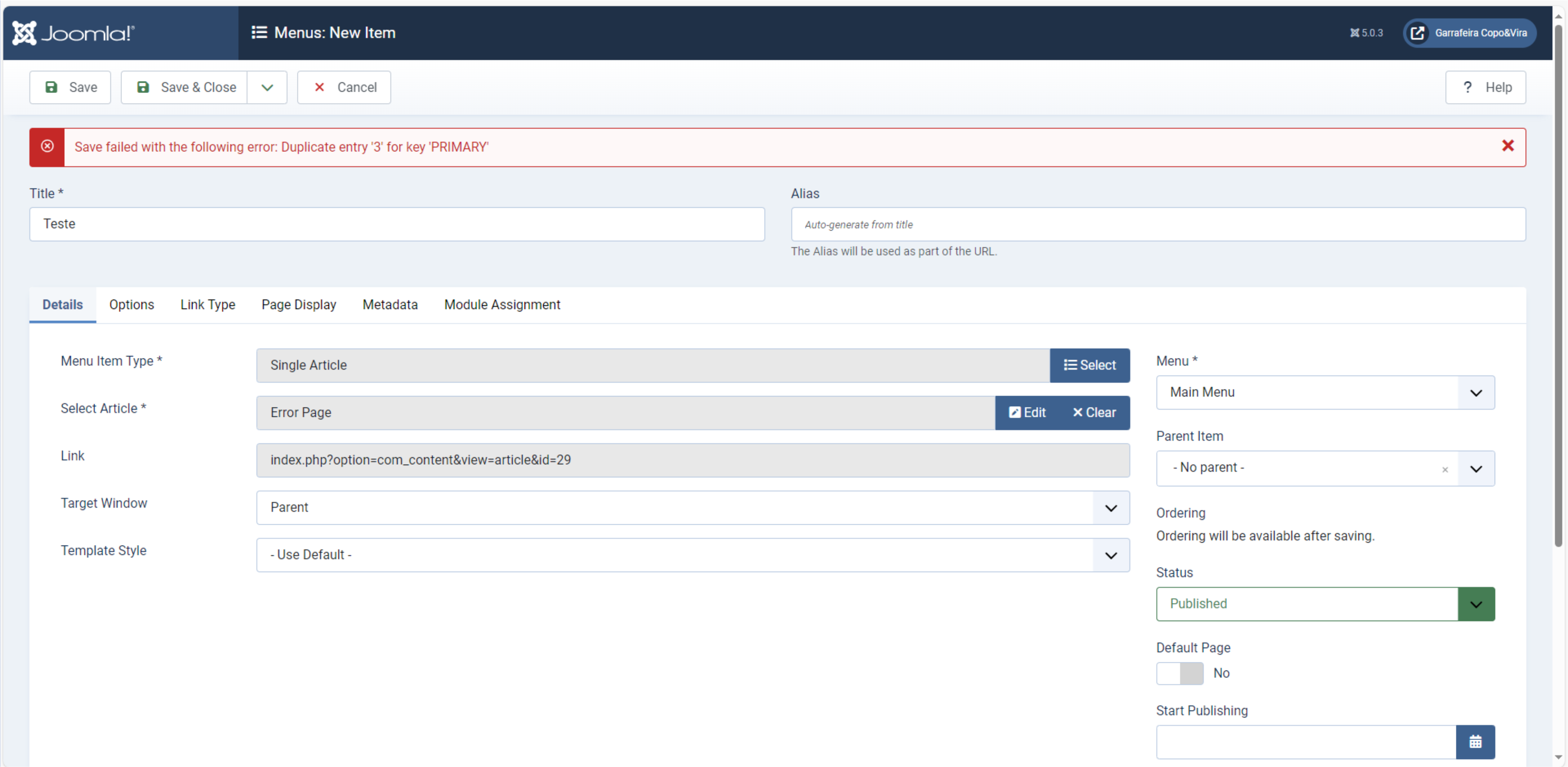
Task: Click the Joomla logo in header
Action: click(73, 33)
